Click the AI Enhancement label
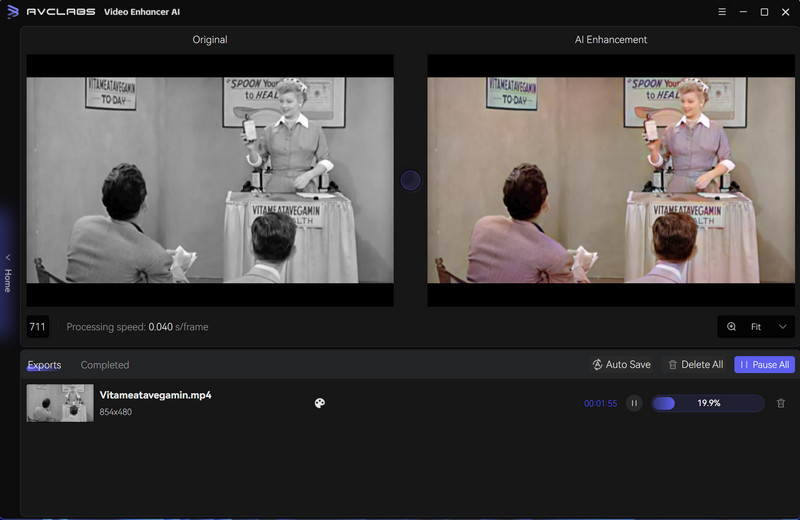The height and width of the screenshot is (520, 800). tap(611, 40)
